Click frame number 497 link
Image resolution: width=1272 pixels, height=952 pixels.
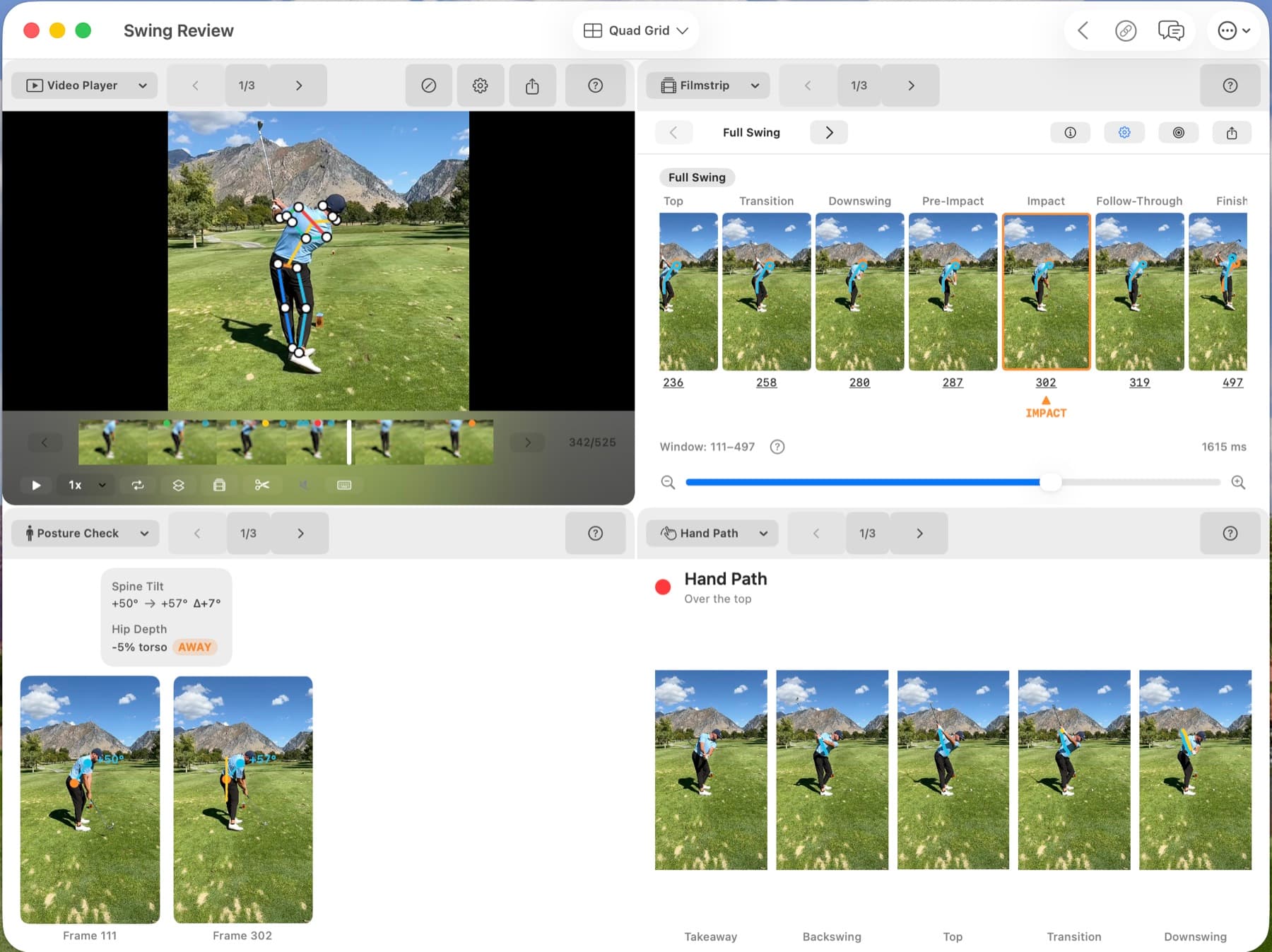tap(1232, 382)
